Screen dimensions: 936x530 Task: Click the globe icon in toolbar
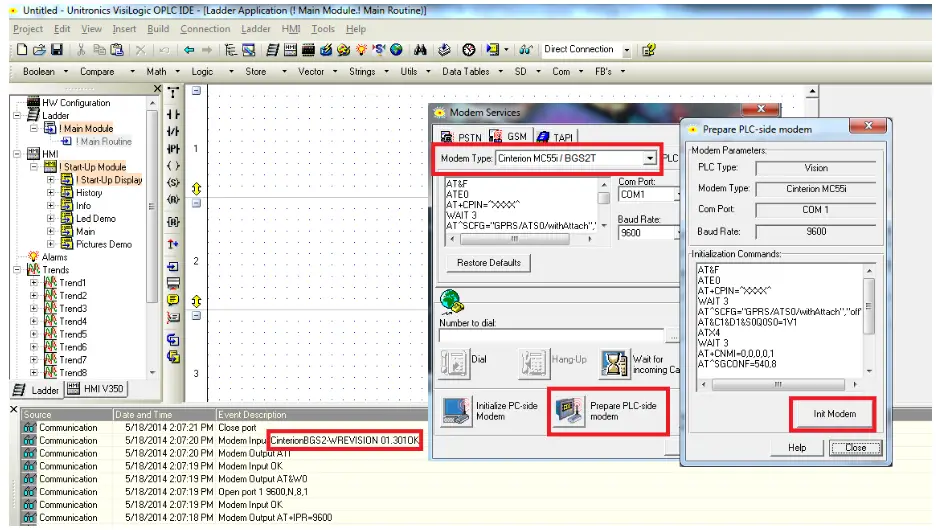coord(396,50)
